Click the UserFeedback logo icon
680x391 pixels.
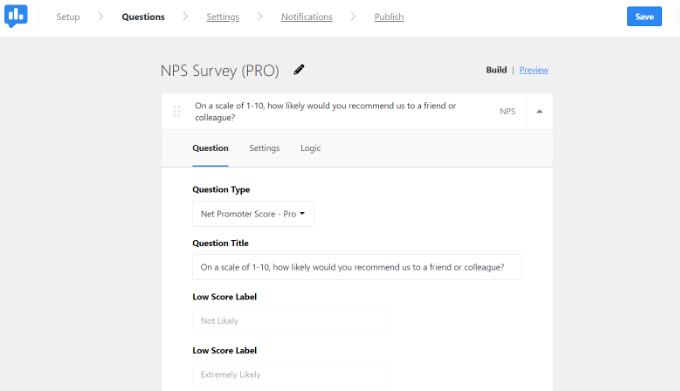point(16,16)
